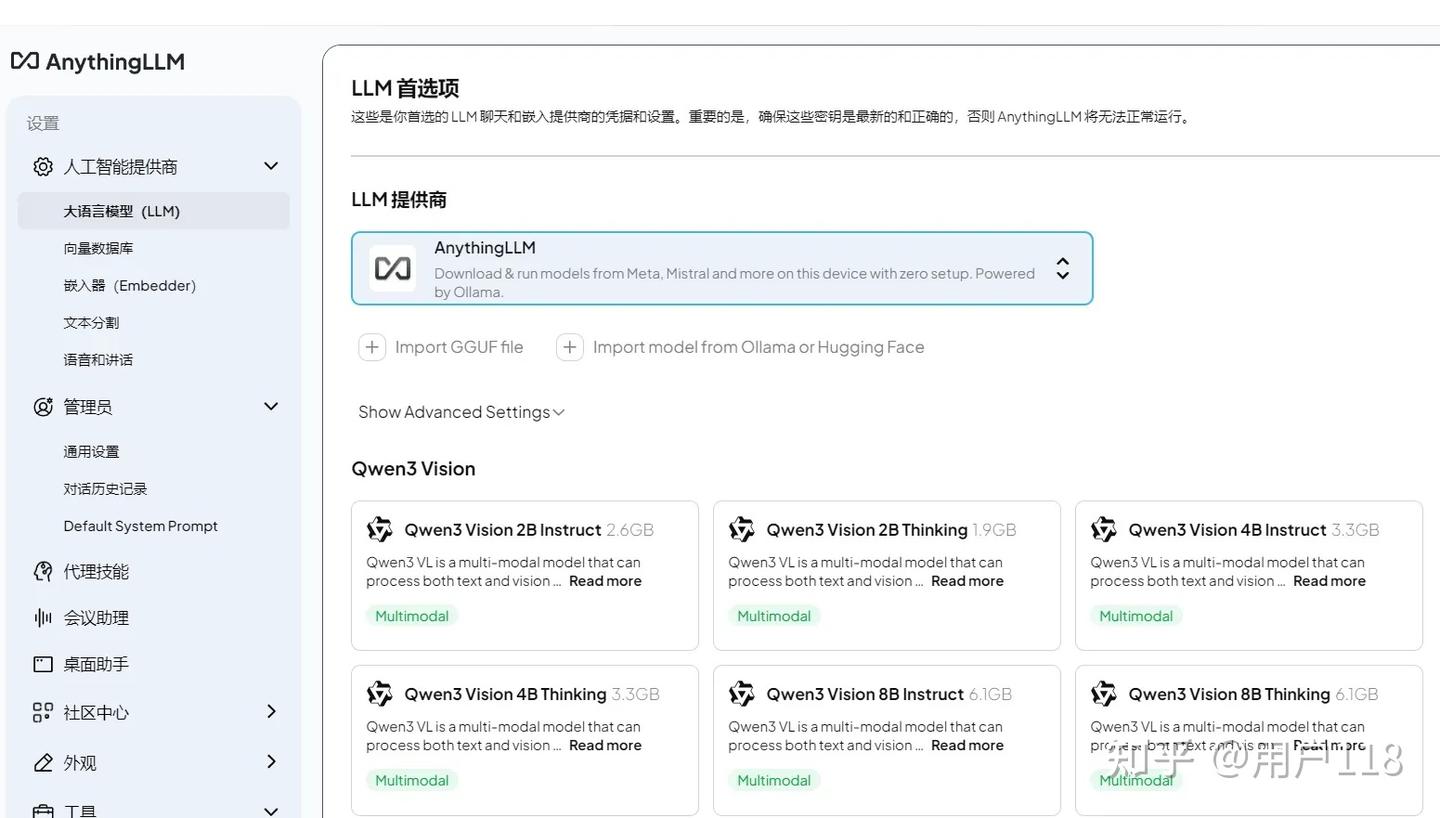Click Qwen logo on Vision 8B Instruct card

coord(742,693)
